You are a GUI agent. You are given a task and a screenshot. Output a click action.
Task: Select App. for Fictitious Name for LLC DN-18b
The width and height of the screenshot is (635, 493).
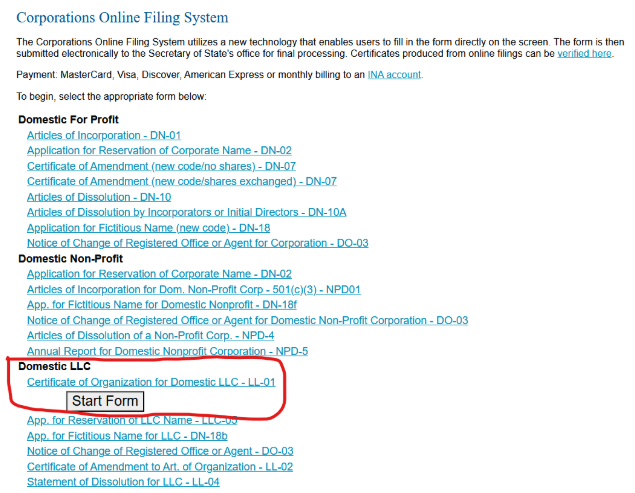click(x=127, y=436)
